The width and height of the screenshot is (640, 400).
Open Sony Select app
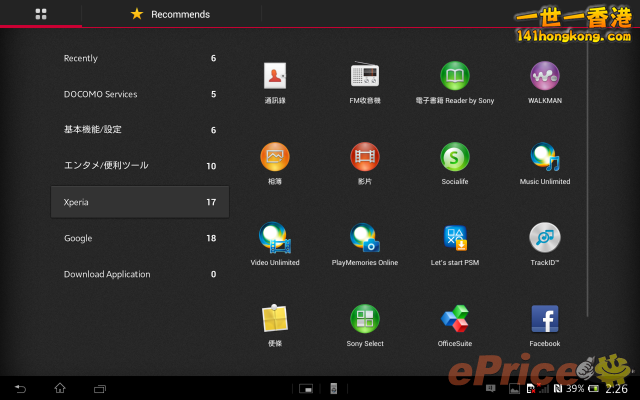click(x=364, y=319)
